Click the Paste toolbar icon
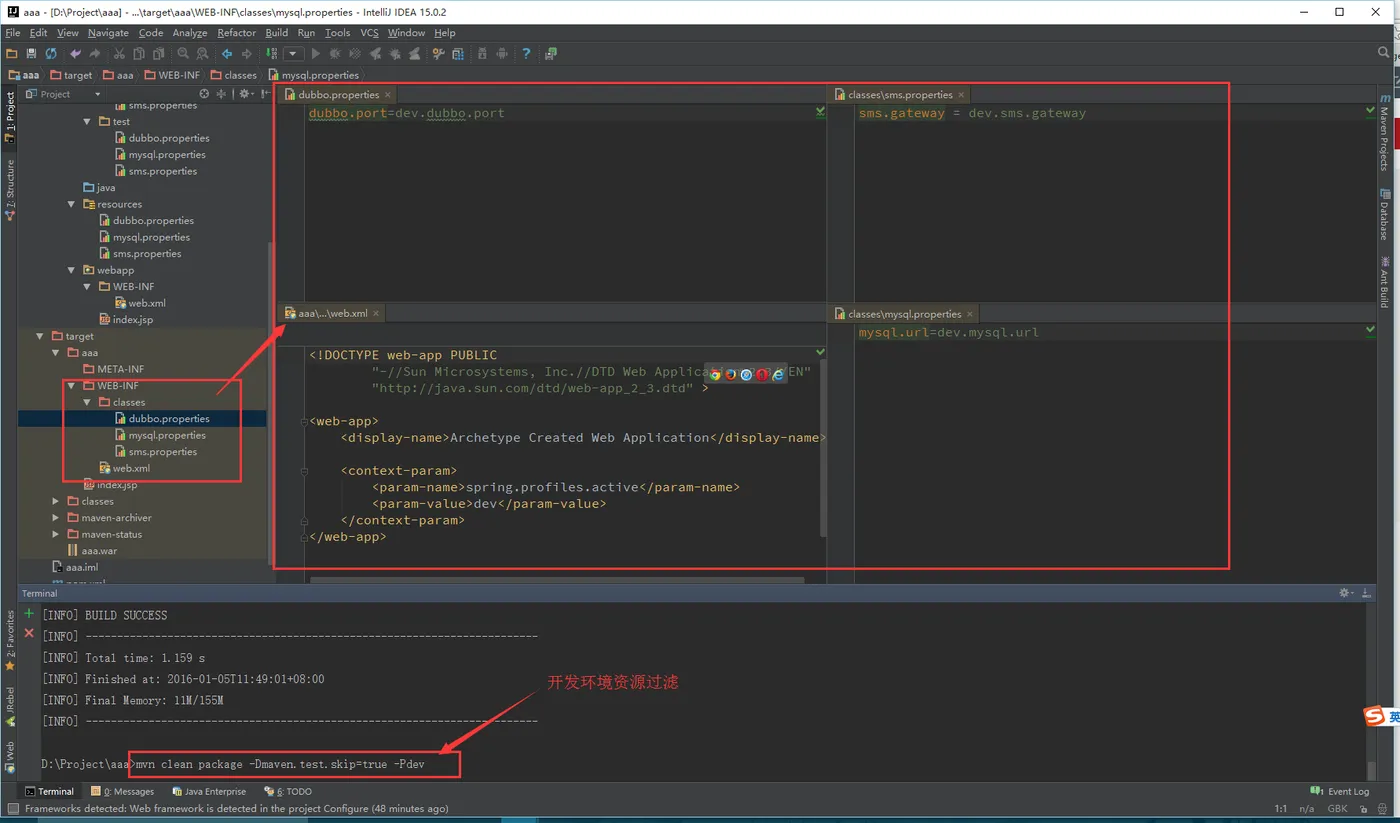Image resolution: width=1400 pixels, height=823 pixels. coord(158,54)
